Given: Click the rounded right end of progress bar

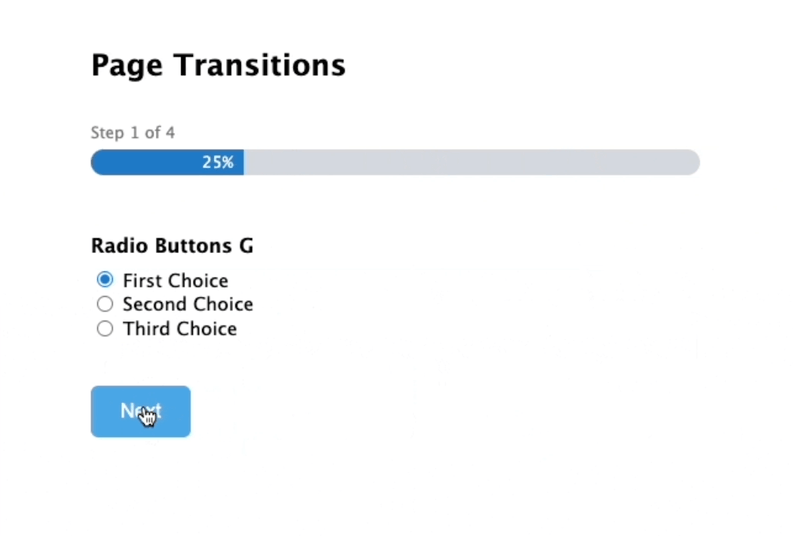Looking at the screenshot, I should click(691, 162).
